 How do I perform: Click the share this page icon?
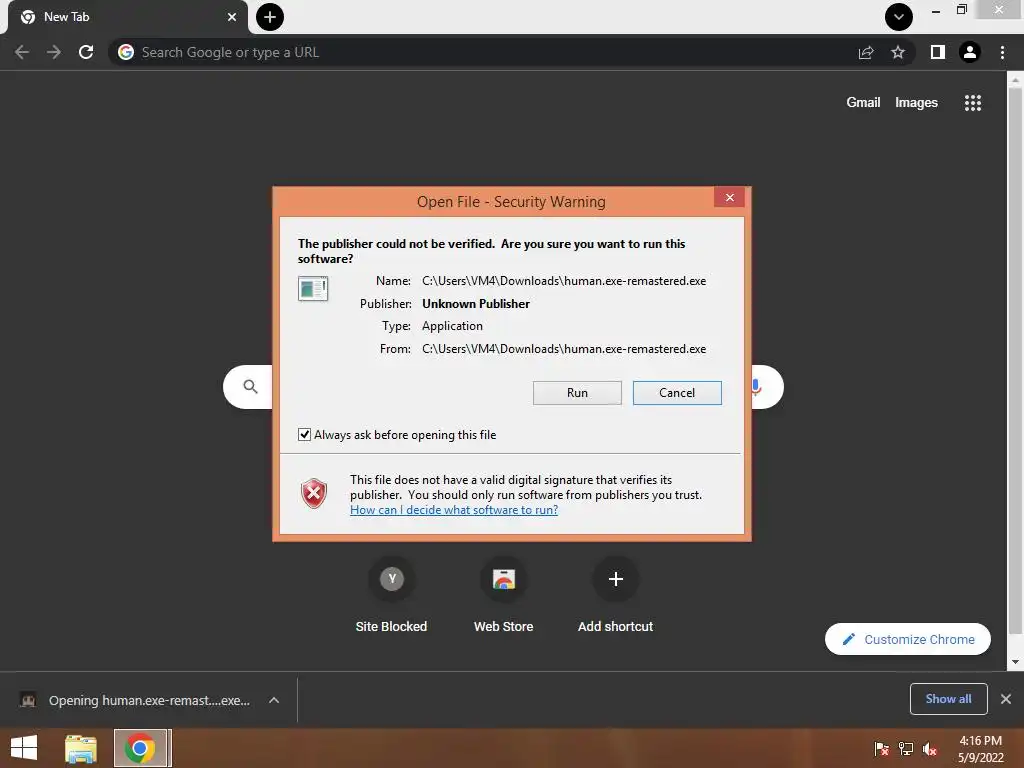click(866, 52)
